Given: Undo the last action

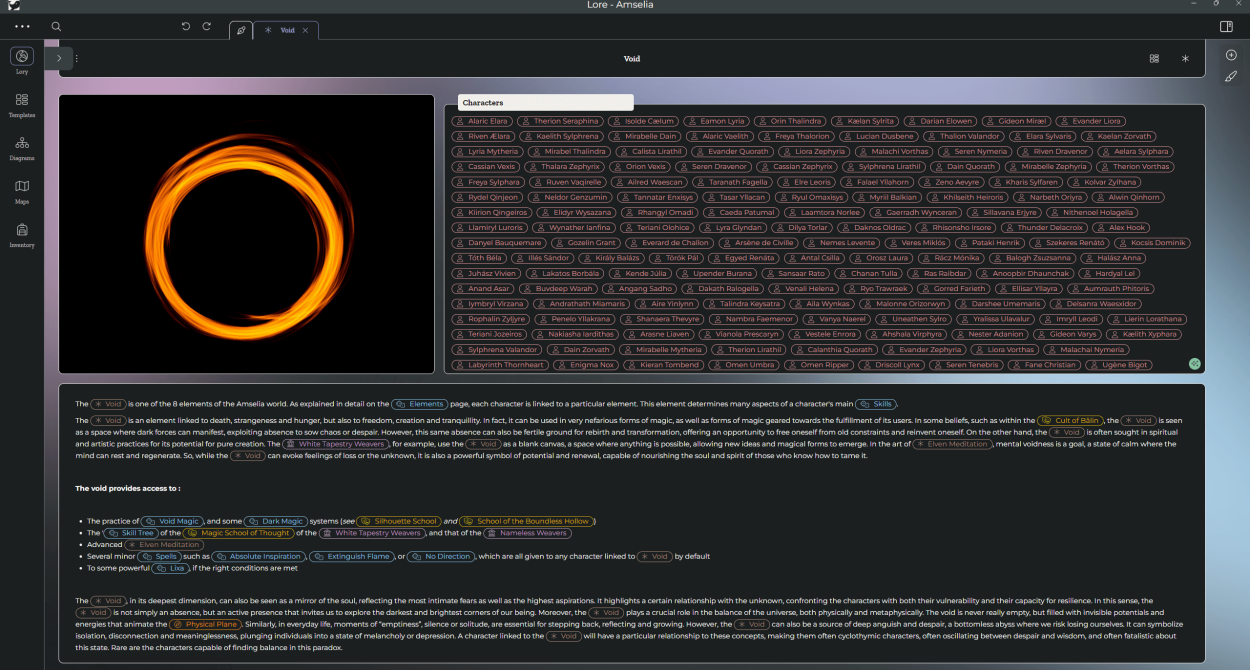Looking at the screenshot, I should [x=186, y=27].
